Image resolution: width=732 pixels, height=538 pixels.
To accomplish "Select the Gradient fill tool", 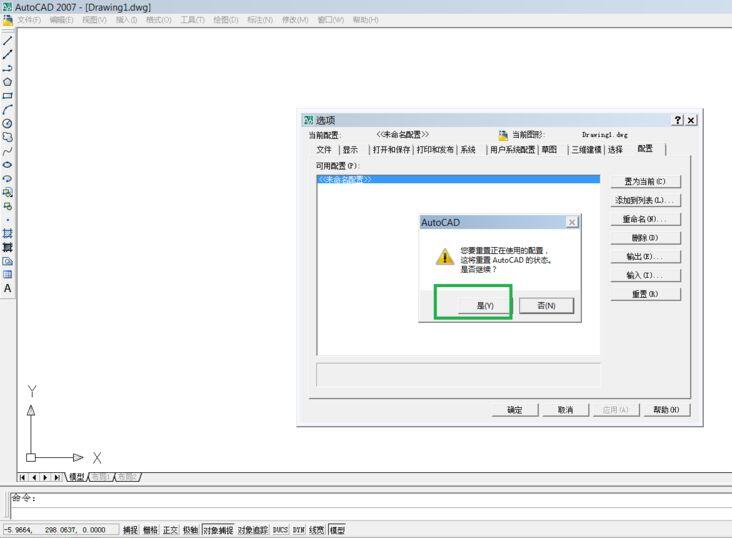I will 7,247.
